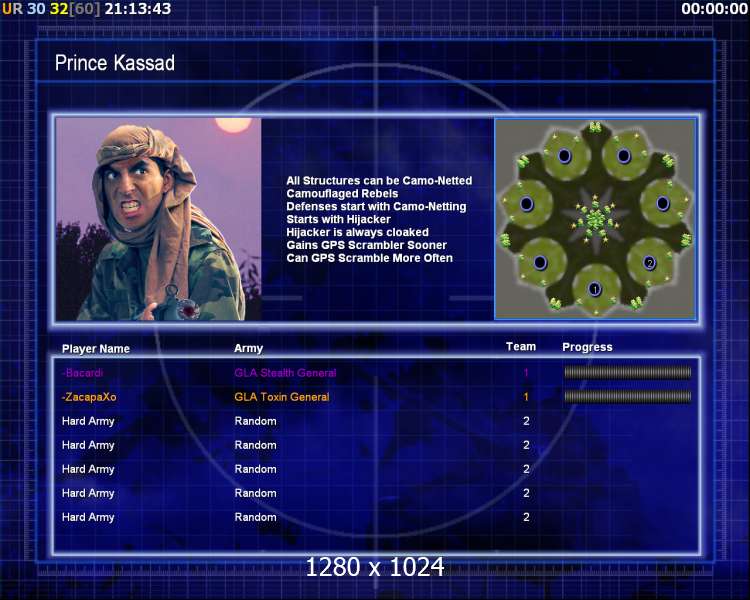
Task: Click the Player Name column header
Action: point(96,349)
